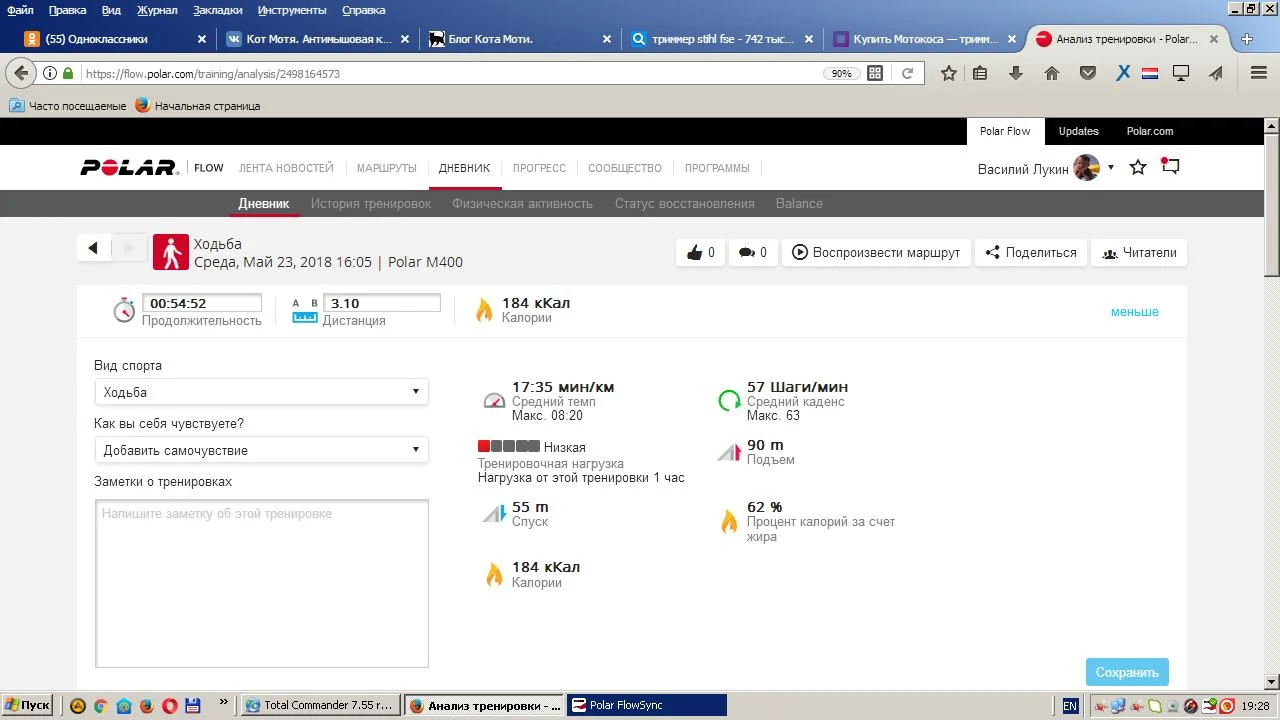The height and width of the screenshot is (720, 1280).
Task: Open the Polar.com link in top bar
Action: click(x=1150, y=131)
